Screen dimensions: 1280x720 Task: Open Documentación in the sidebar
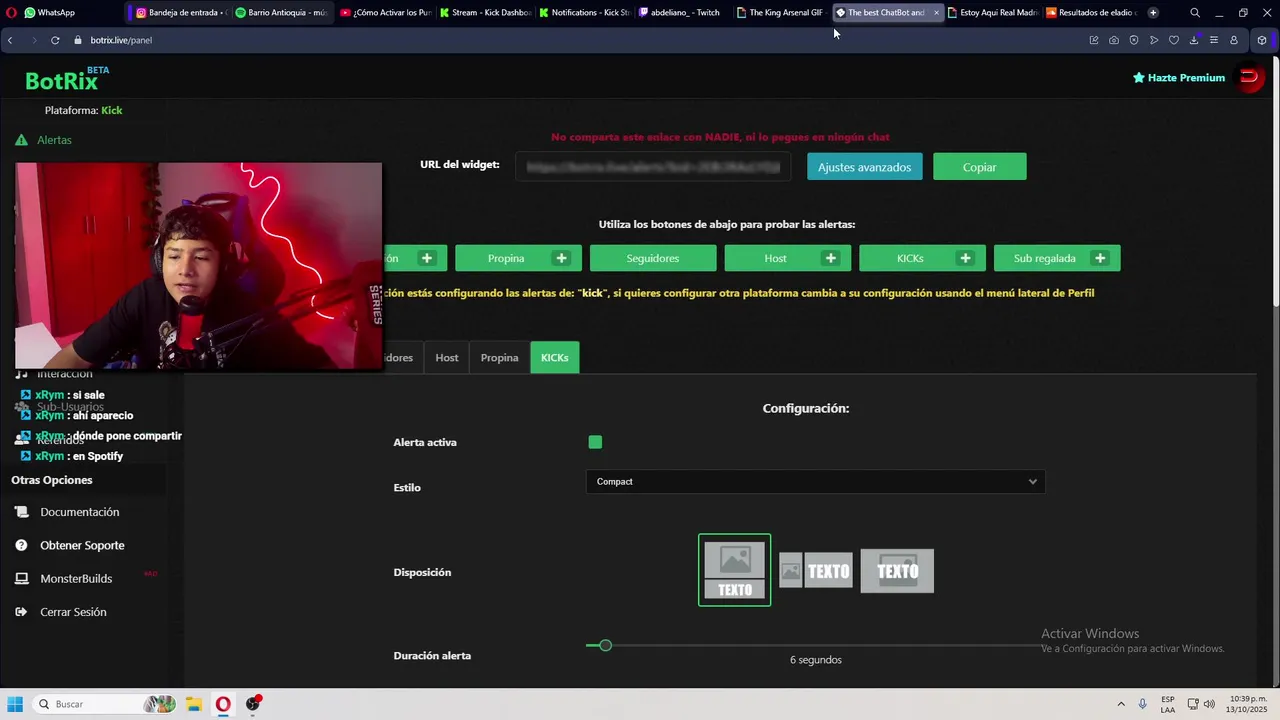coord(80,512)
